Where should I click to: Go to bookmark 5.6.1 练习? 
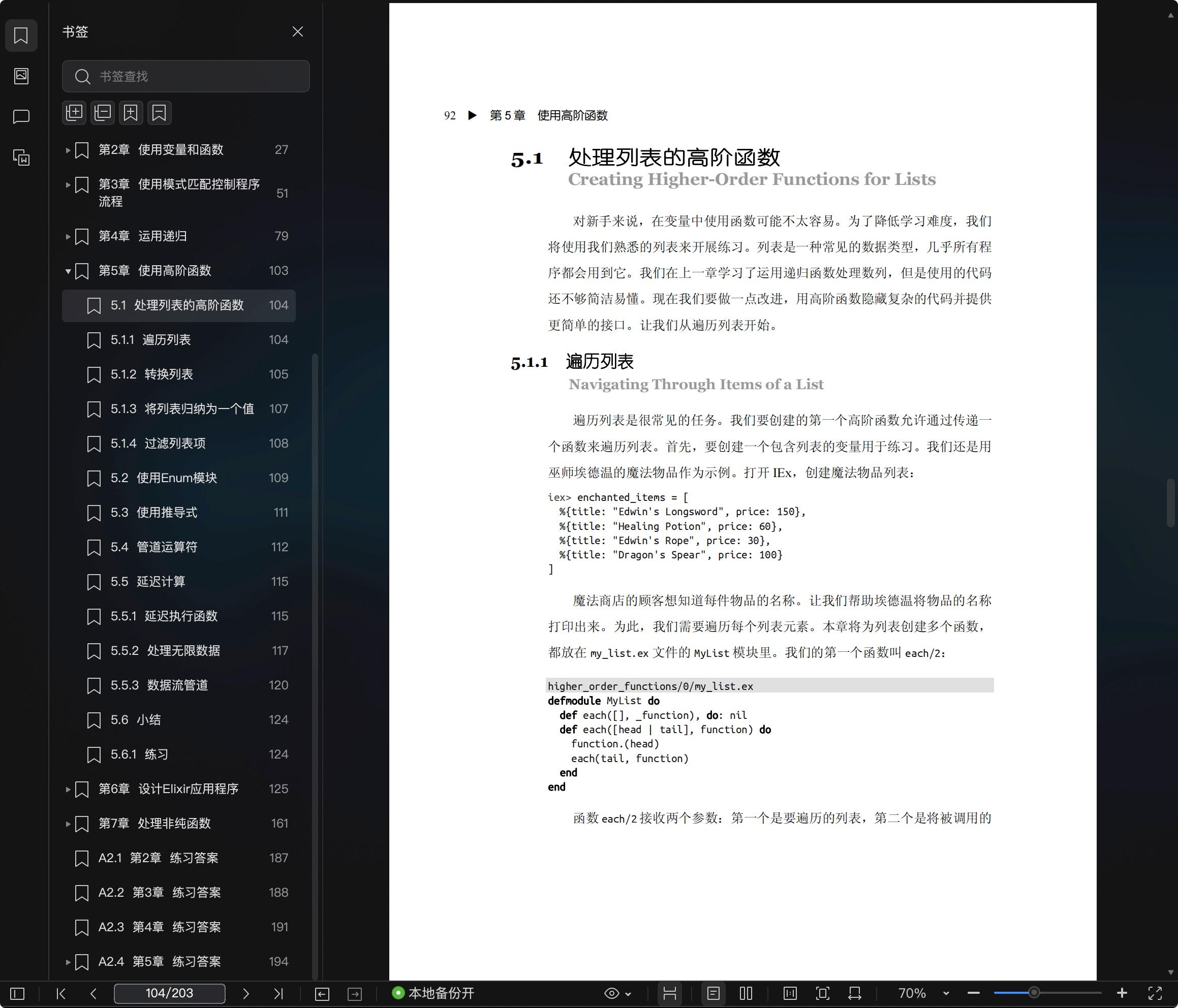pyautogui.click(x=178, y=754)
